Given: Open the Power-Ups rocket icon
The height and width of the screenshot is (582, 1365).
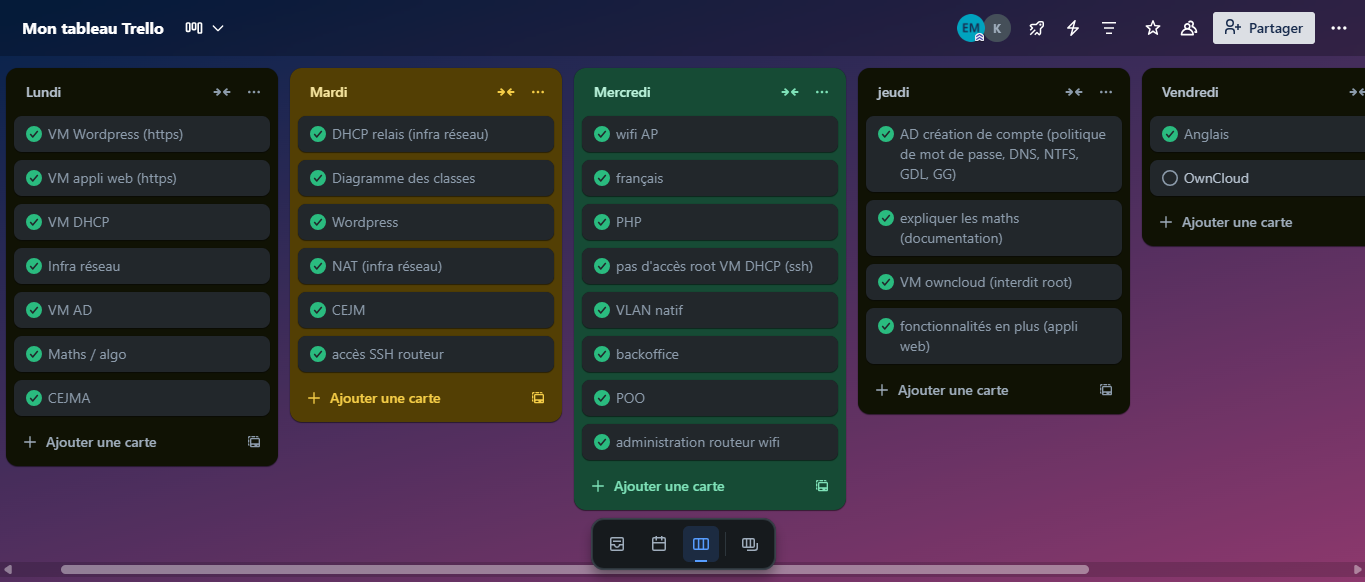Looking at the screenshot, I should pyautogui.click(x=1037, y=28).
